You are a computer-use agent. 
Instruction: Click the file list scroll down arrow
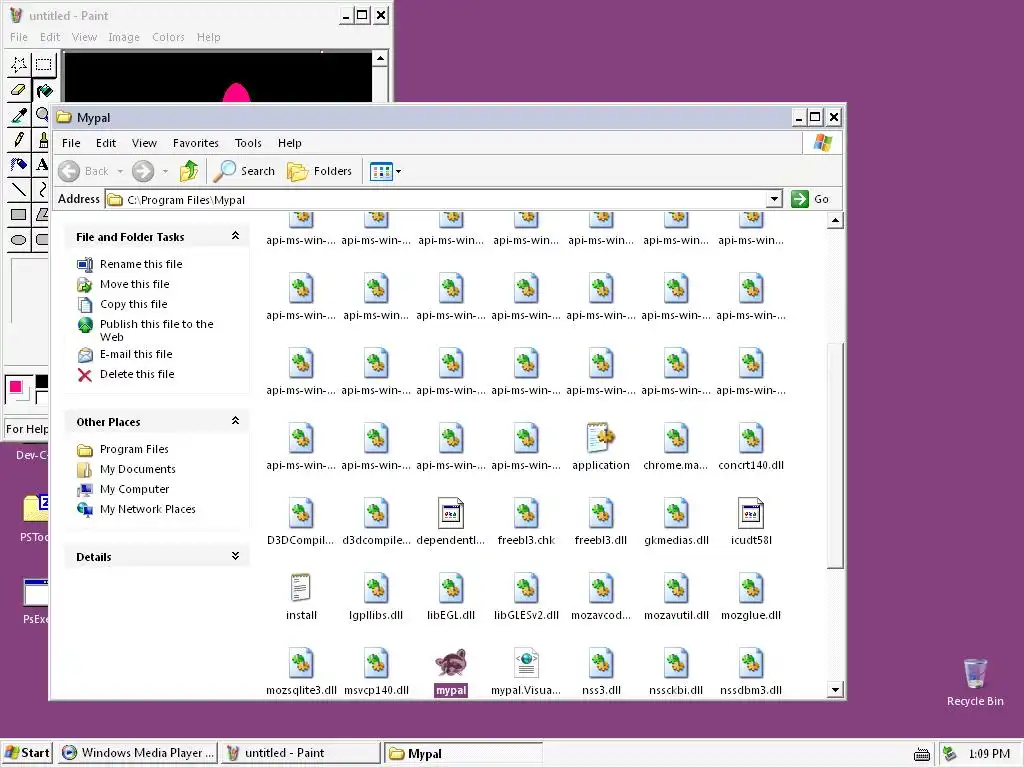(835, 689)
